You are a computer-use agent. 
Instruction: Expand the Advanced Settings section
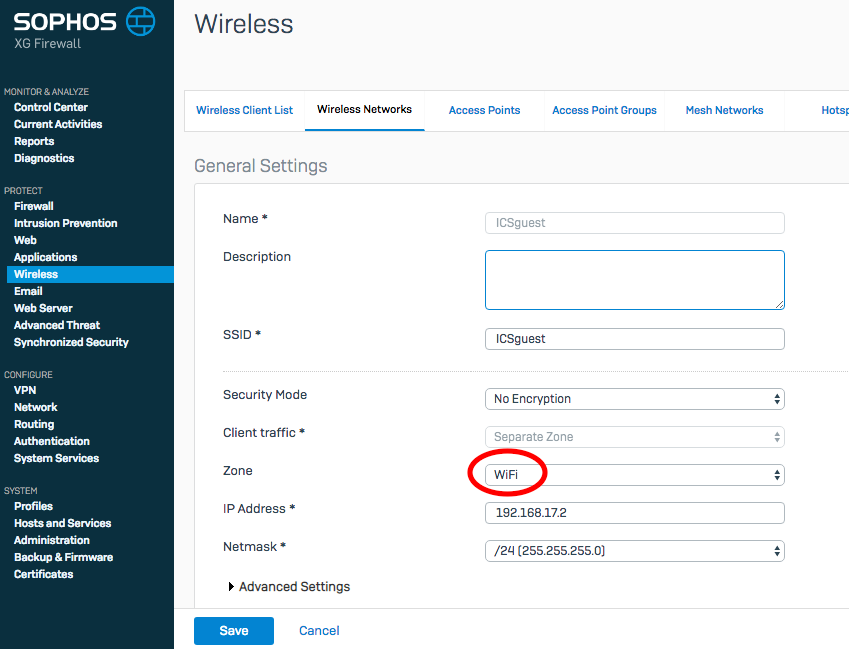289,587
